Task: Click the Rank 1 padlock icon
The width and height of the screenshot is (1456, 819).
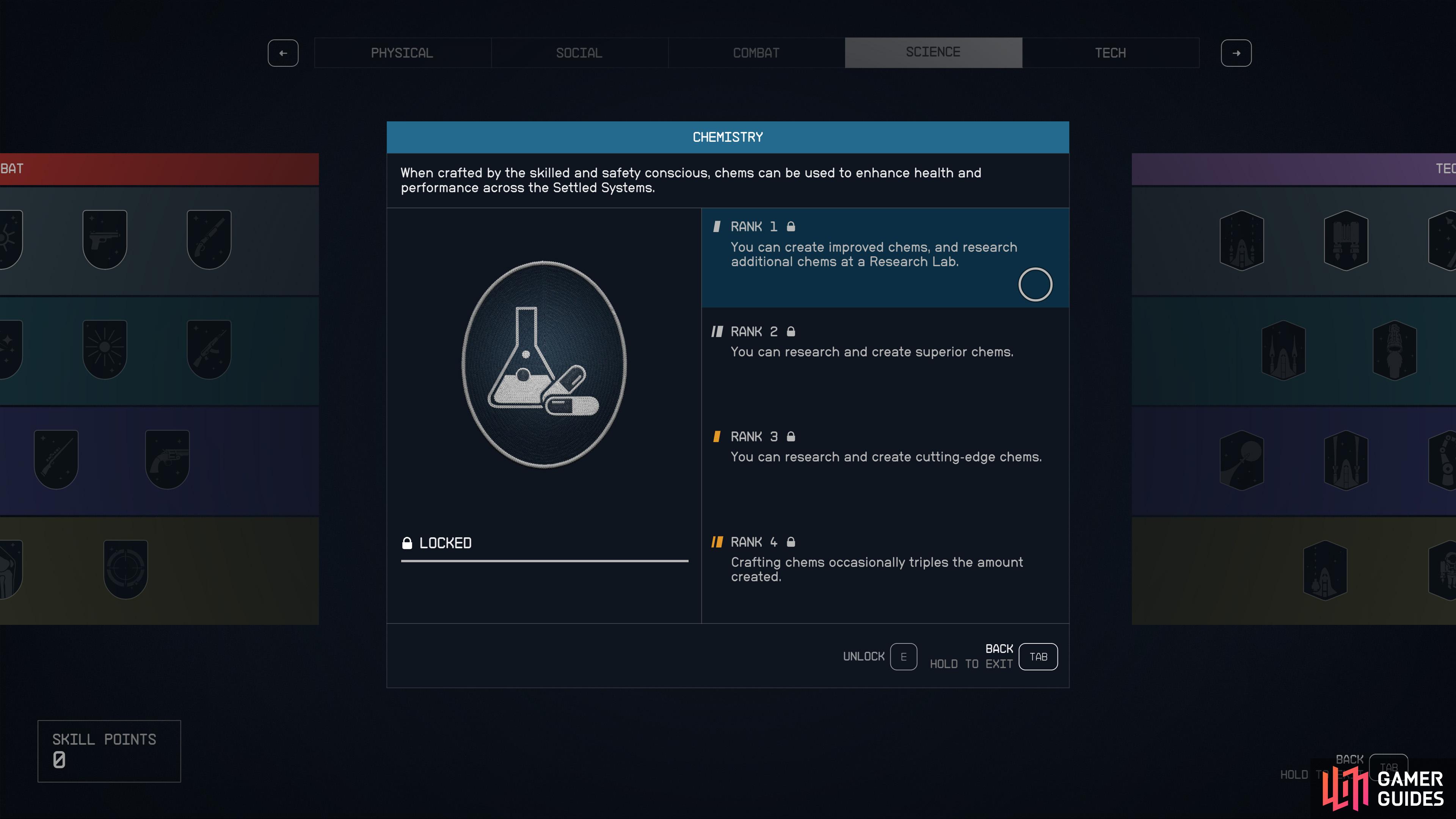Action: tap(791, 226)
